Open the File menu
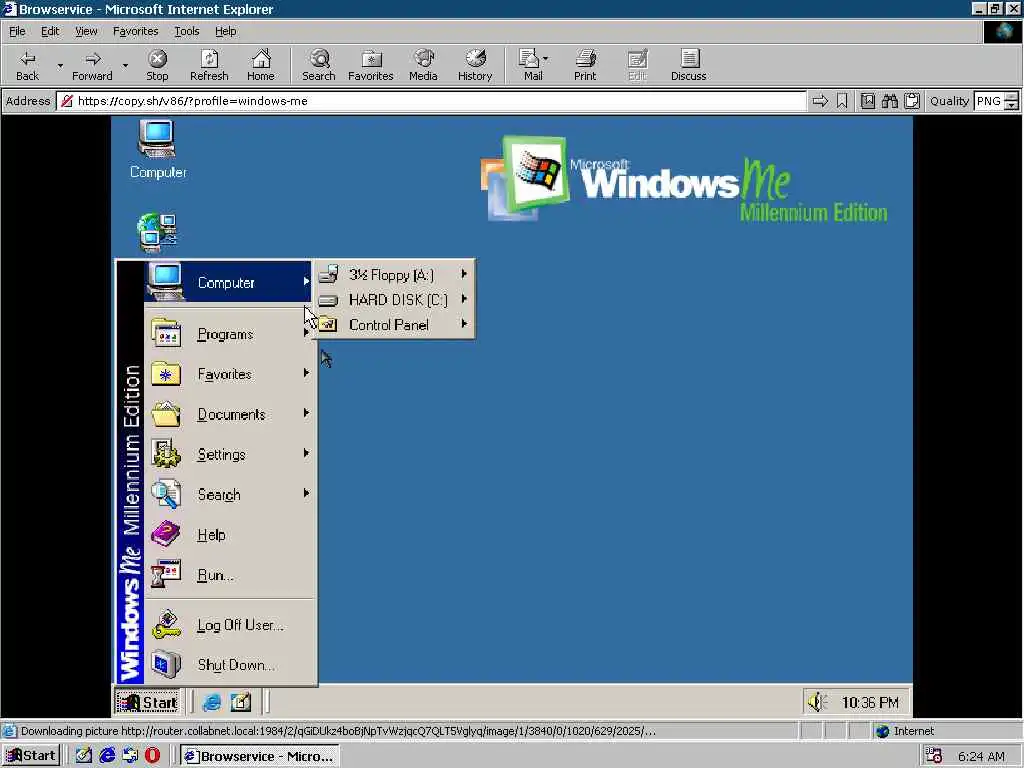This screenshot has width=1024, height=768. (17, 31)
